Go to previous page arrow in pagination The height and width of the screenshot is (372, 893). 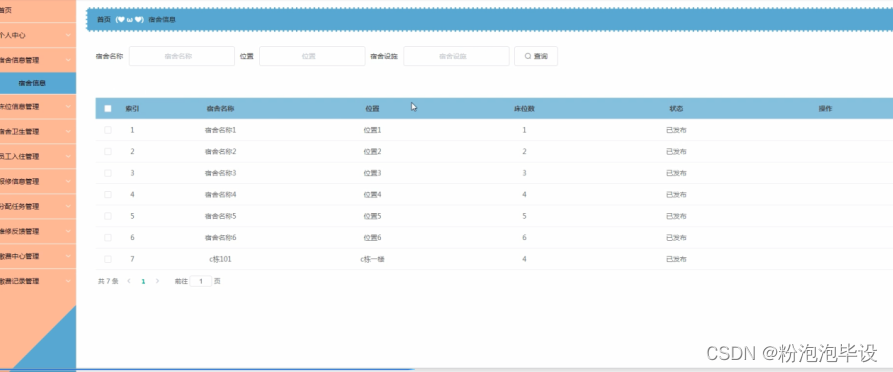[129, 281]
